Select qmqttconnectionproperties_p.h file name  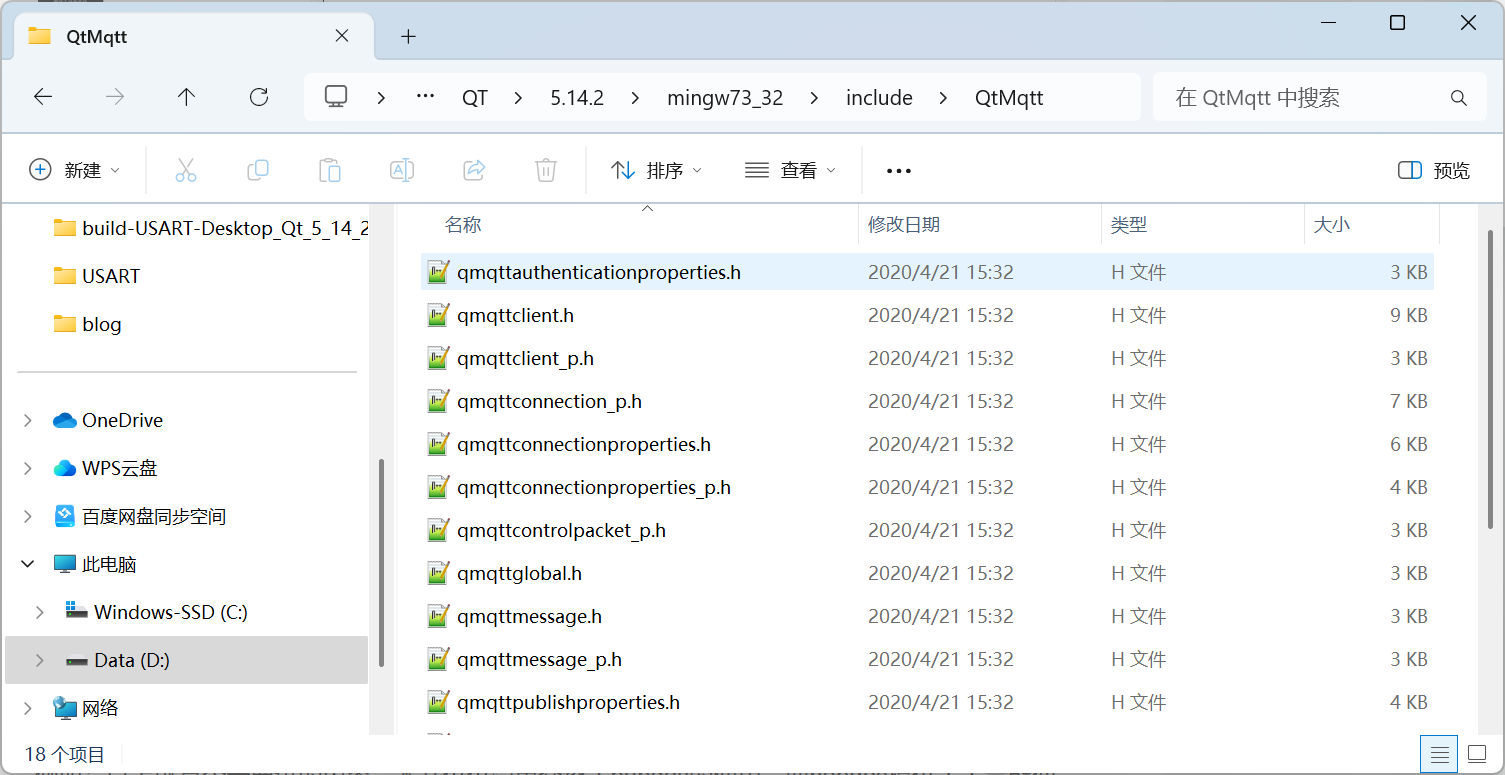(594, 487)
